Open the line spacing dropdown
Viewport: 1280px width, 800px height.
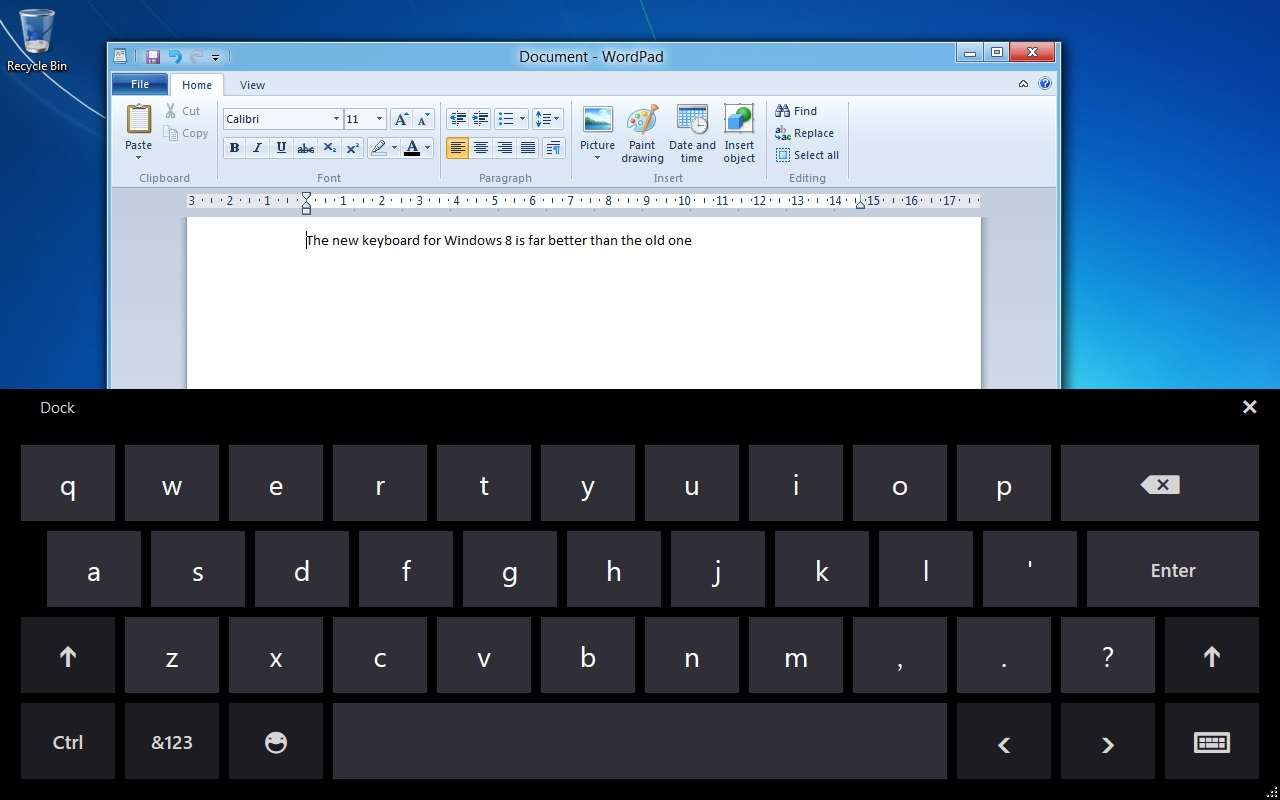[x=547, y=118]
